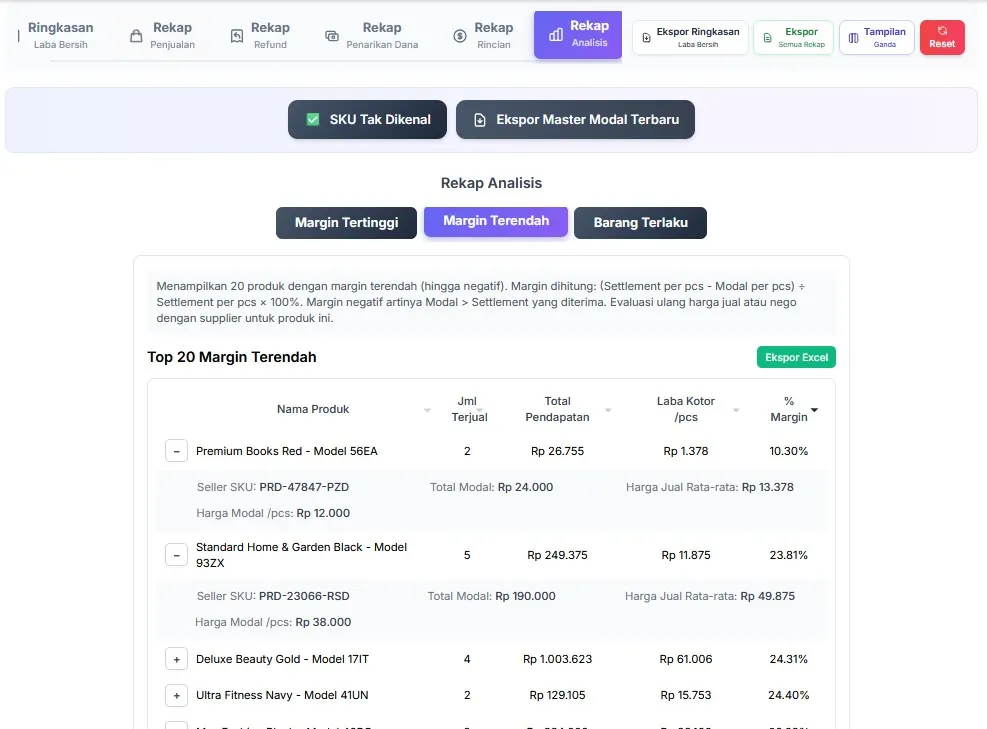The image size is (987, 729).
Task: Click the download icon on Ekspor Master Modal
Action: 479,120
